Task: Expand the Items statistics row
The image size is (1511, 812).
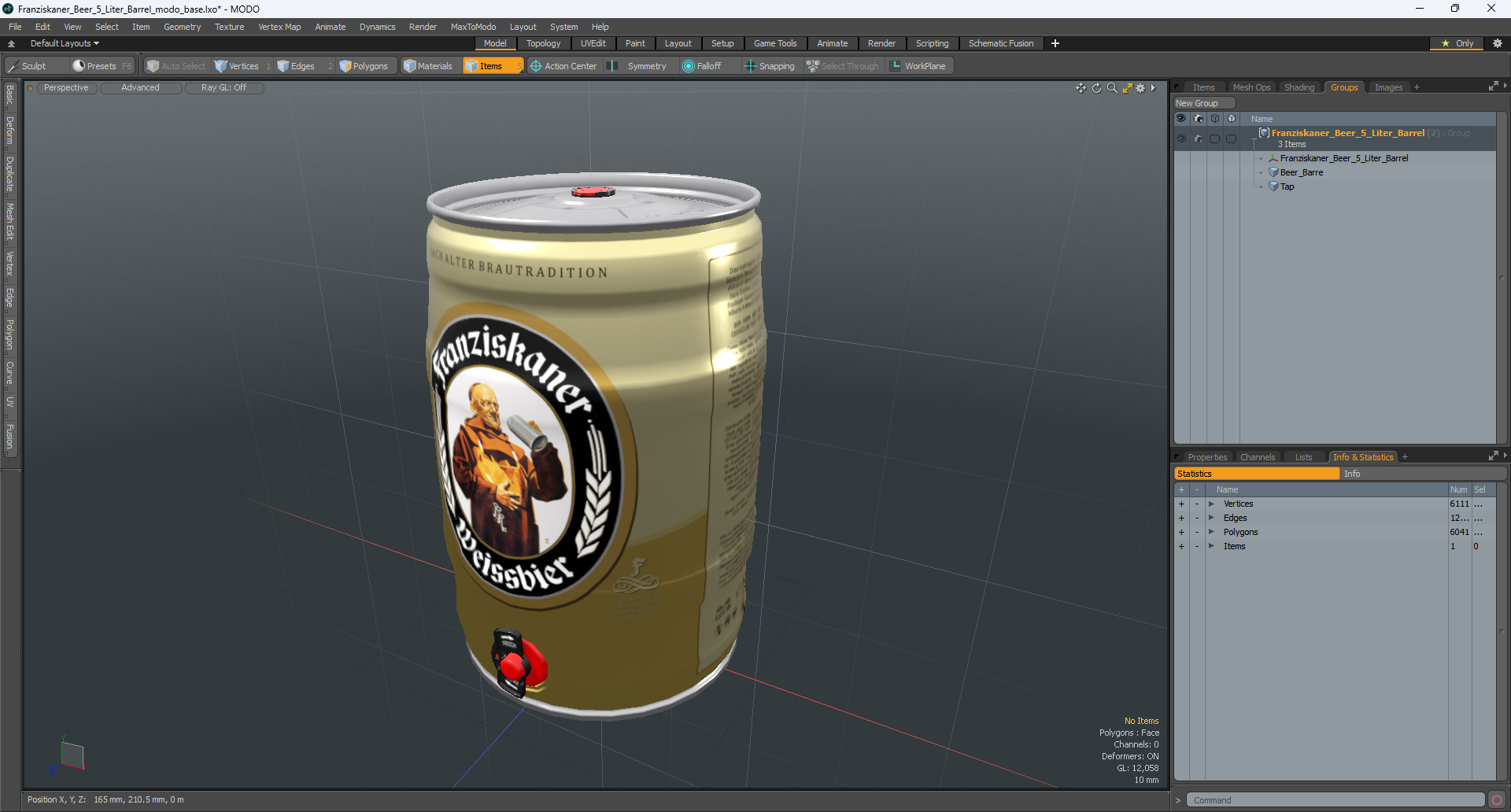Action: 1211,546
